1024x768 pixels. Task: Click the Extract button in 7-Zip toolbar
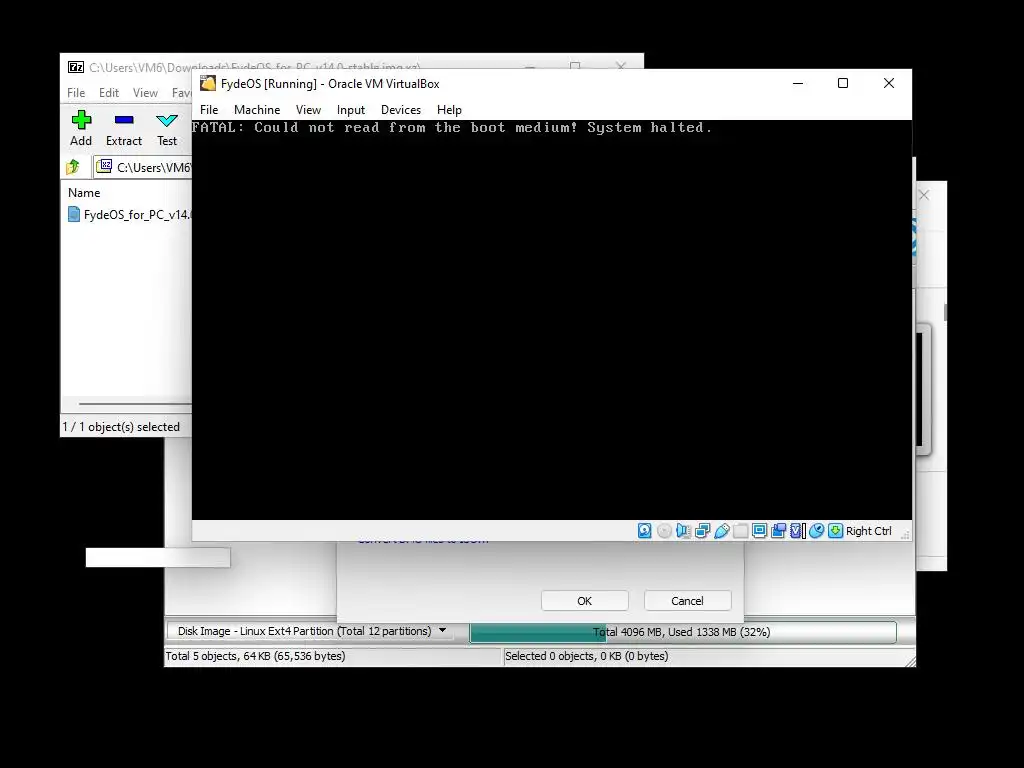123,129
